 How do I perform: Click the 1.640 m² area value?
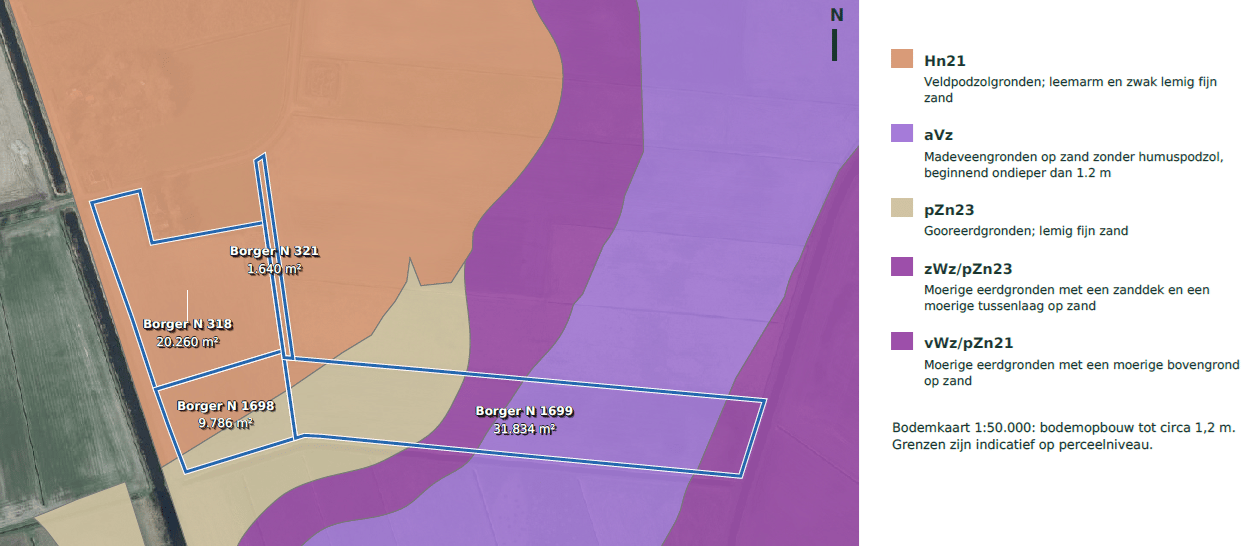pyautogui.click(x=274, y=268)
